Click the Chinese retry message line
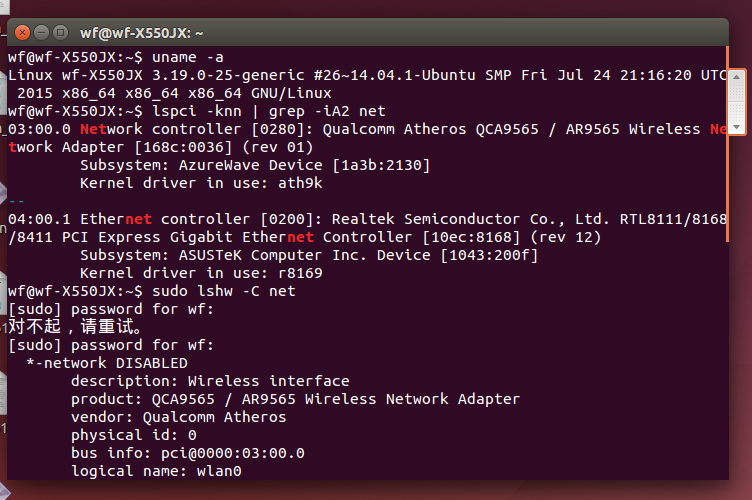Image resolution: width=752 pixels, height=500 pixels. 75,327
